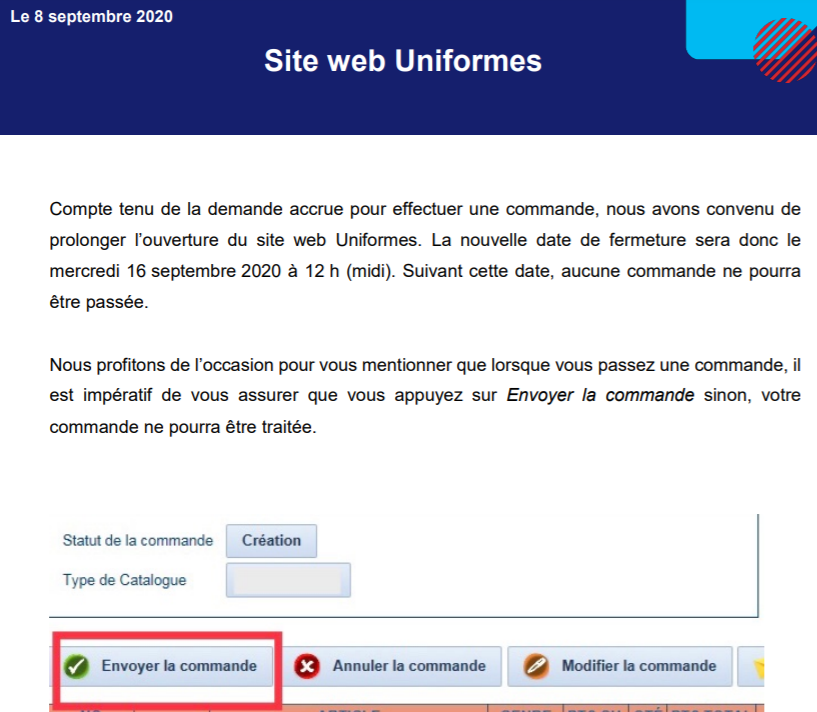817x712 pixels.
Task: Click the date Le 8 septembre 2020
Action: 90,16
